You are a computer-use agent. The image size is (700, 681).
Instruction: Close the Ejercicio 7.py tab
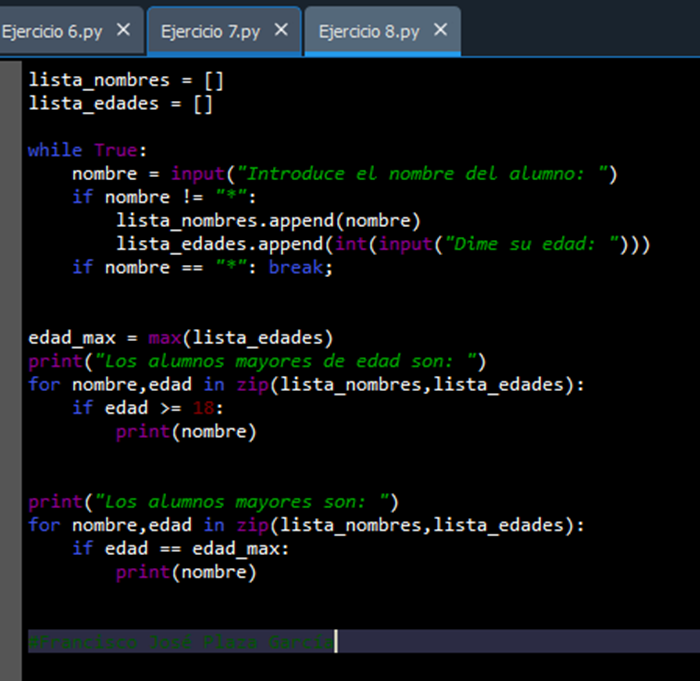click(x=281, y=30)
